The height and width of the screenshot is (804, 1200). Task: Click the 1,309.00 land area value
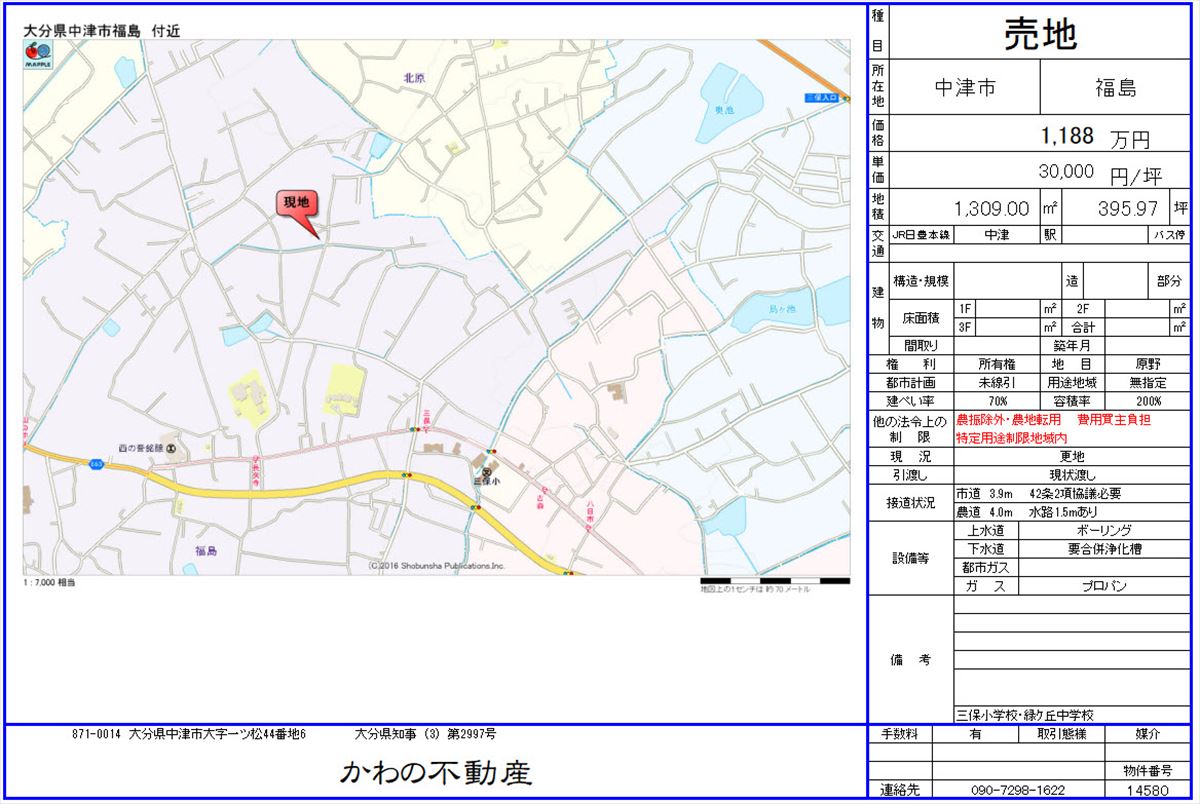pyautogui.click(x=992, y=209)
